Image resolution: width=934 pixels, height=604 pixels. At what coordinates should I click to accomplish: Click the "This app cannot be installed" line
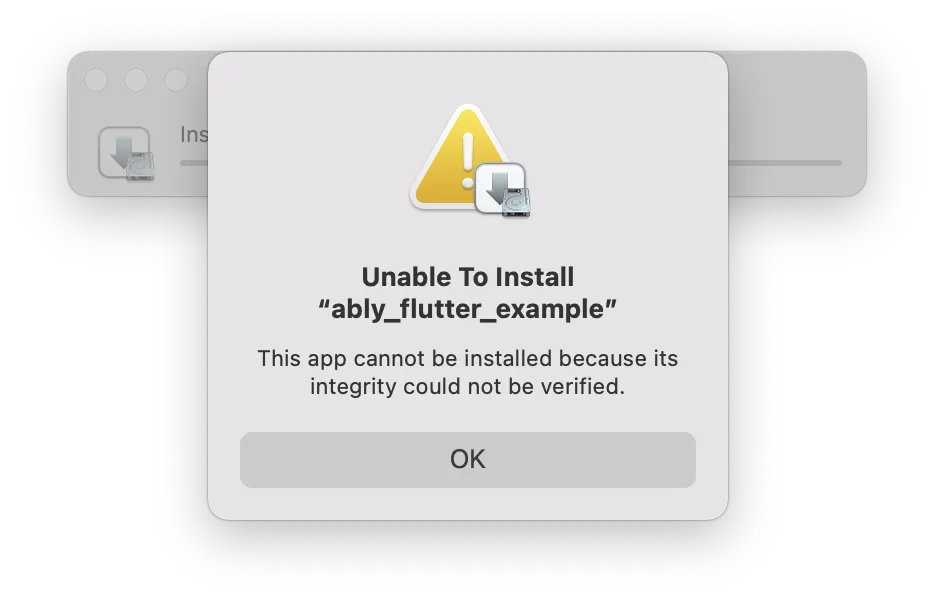[468, 359]
